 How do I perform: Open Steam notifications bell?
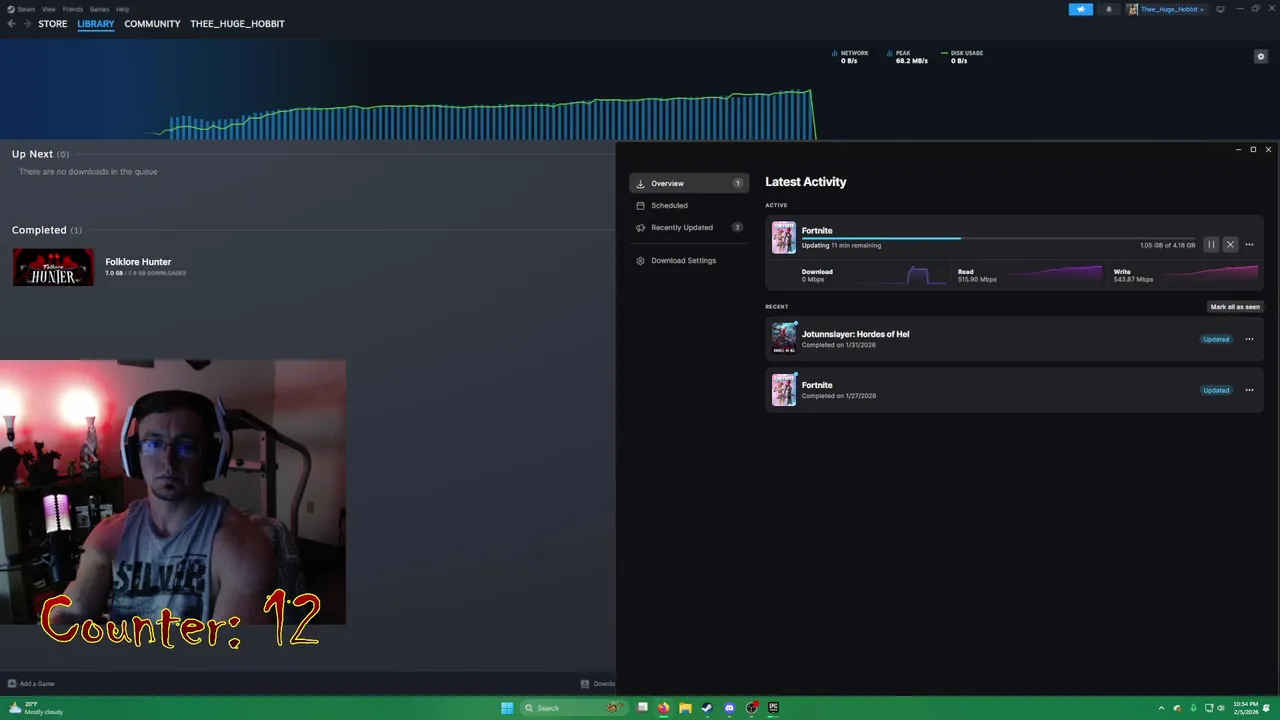1108,9
